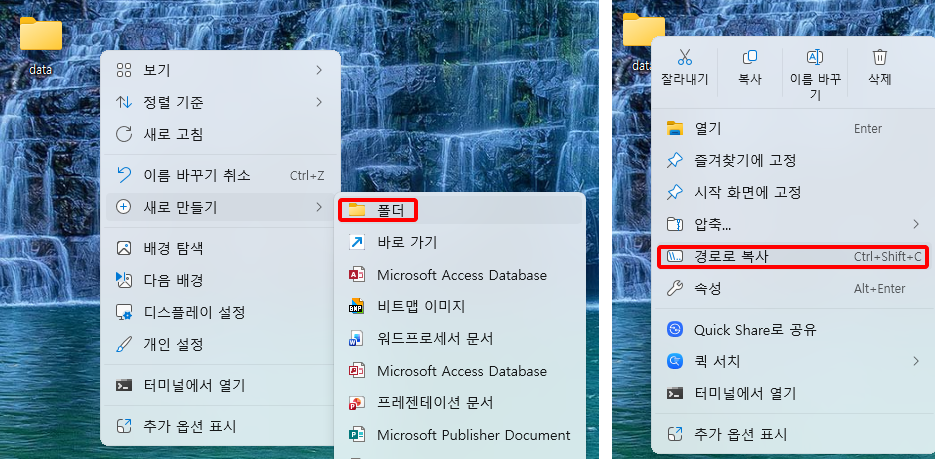The height and width of the screenshot is (459, 935).
Task: Click the 바로 가기 shortcut arrow icon
Action: pyautogui.click(x=357, y=242)
